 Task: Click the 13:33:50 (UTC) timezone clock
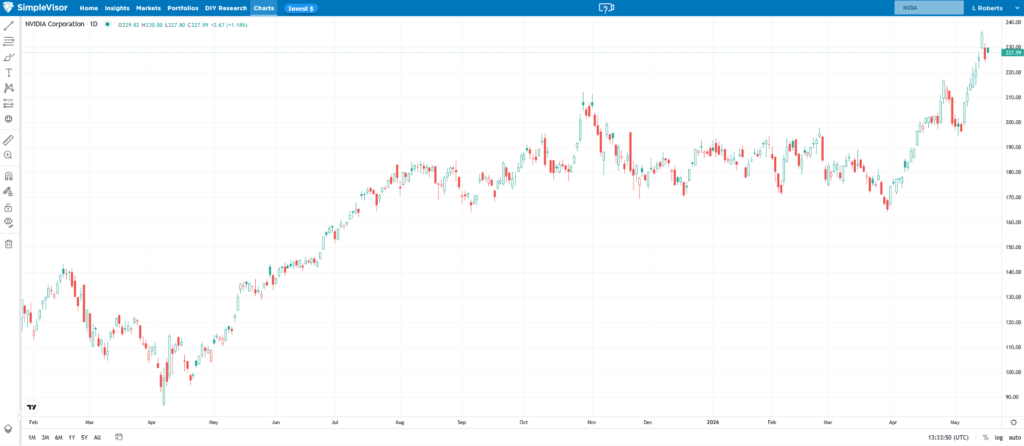949,437
